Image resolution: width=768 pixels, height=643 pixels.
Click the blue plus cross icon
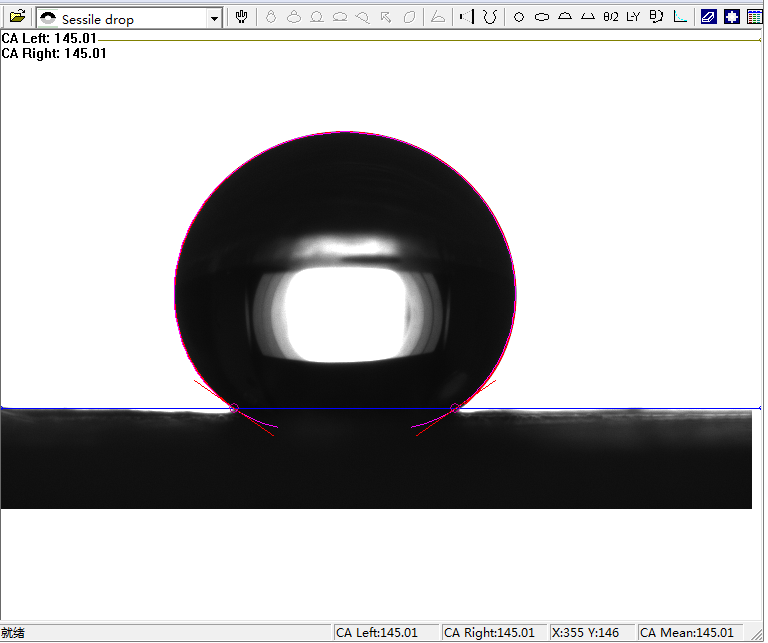pos(732,17)
